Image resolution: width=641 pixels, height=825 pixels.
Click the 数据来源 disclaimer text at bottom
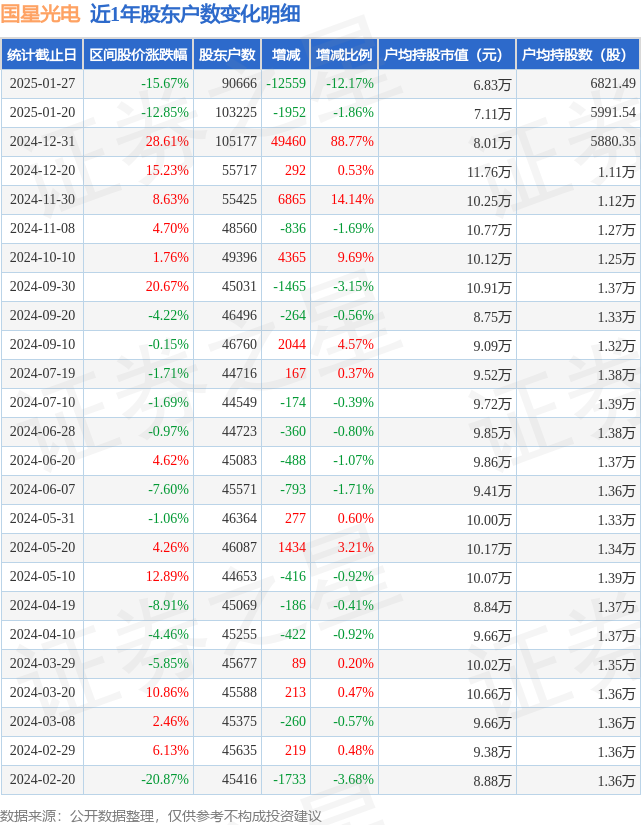161,815
